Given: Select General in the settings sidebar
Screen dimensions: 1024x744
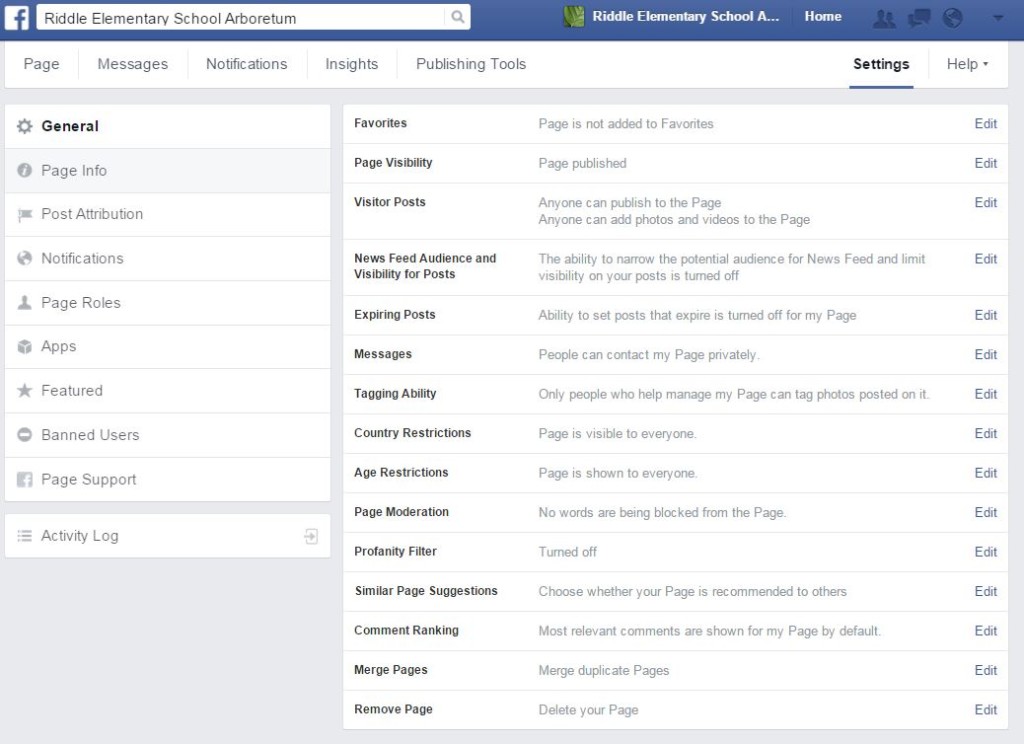Looking at the screenshot, I should [x=168, y=126].
